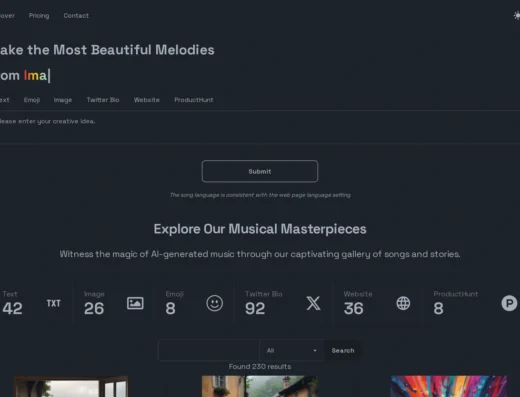Screen dimensions: 520x397
Task: Open the All category dropdown
Action: (x=292, y=350)
